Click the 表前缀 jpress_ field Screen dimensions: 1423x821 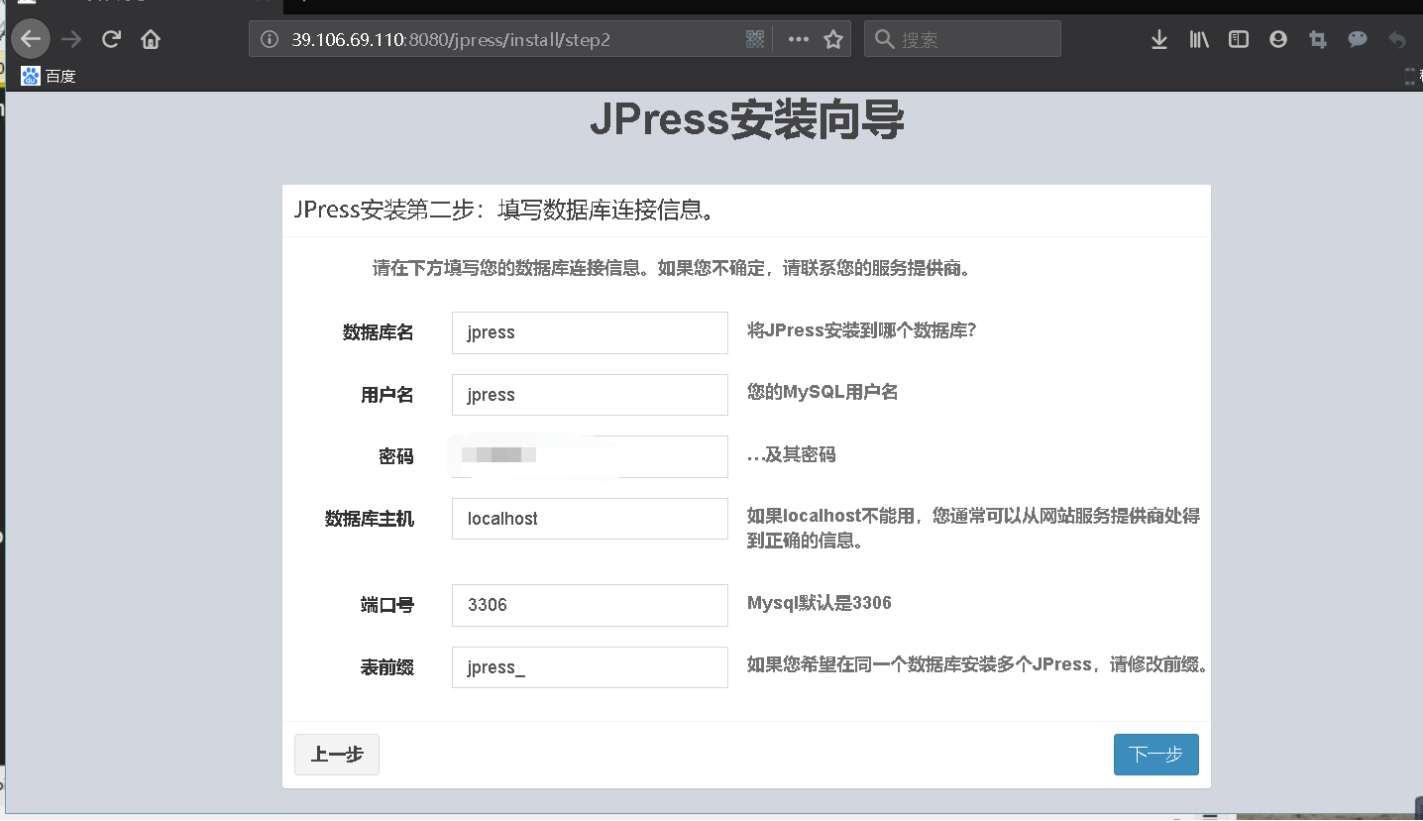[x=590, y=667]
